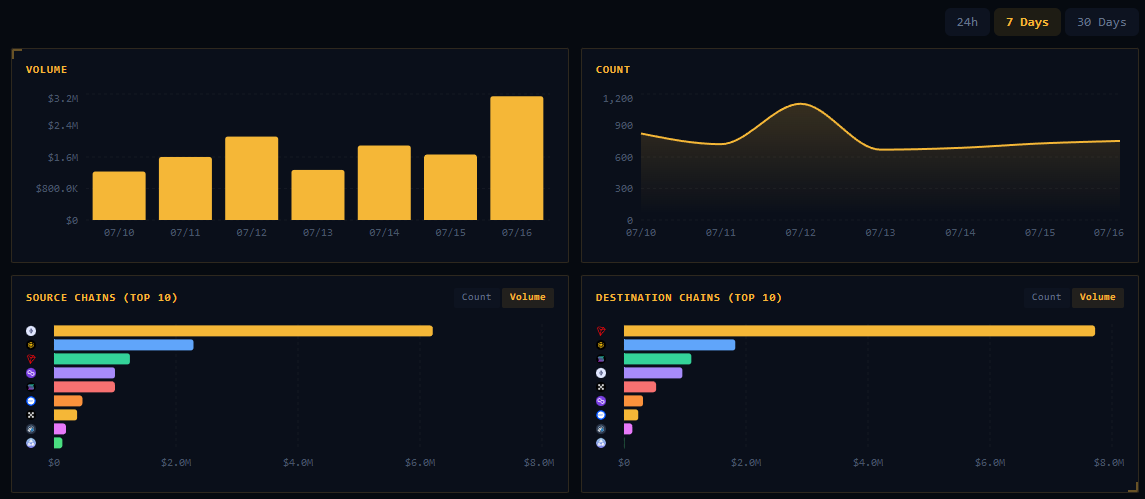The height and width of the screenshot is (499, 1145).
Task: Click the VOLUME panel title
Action: (46, 69)
